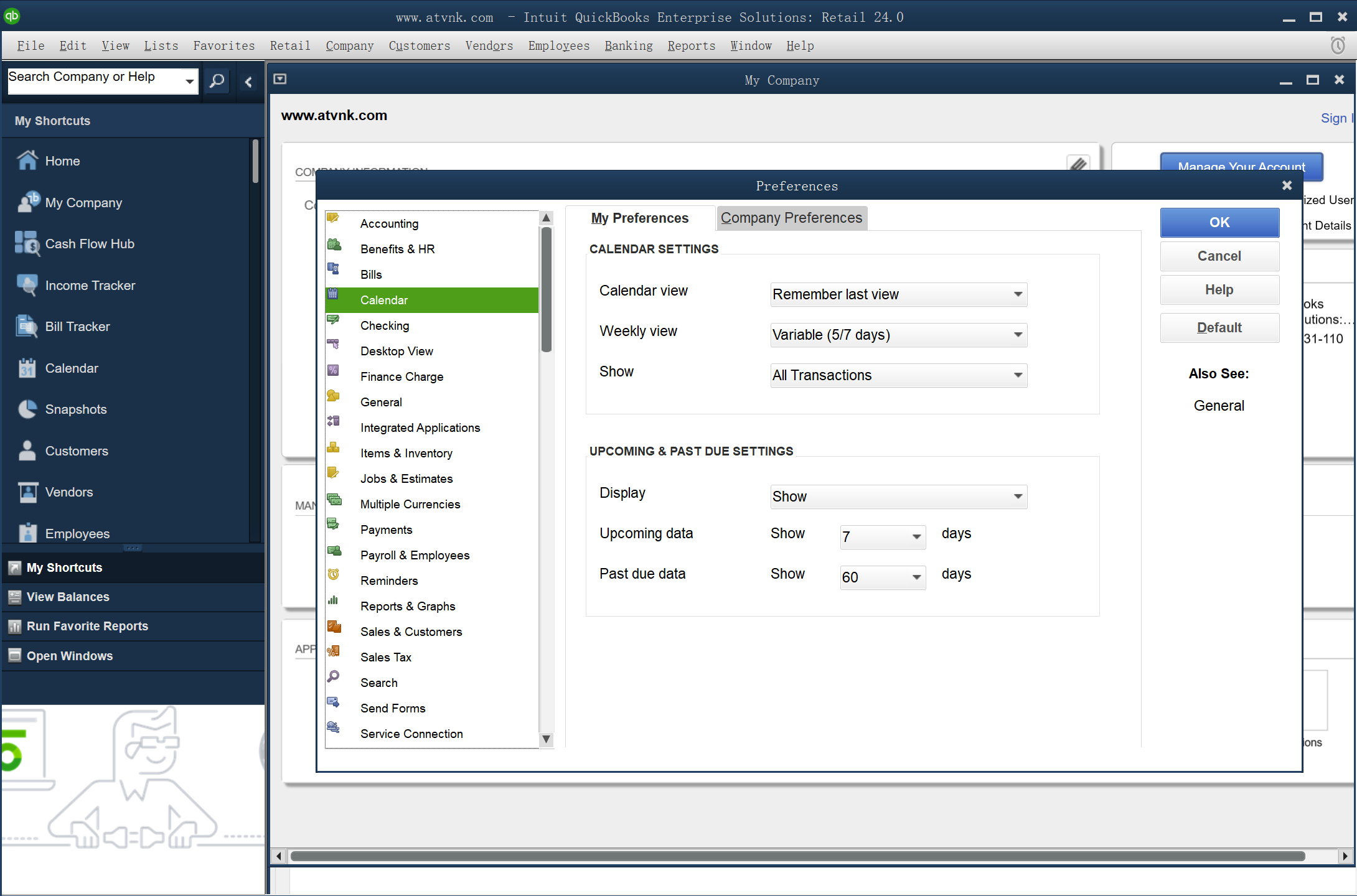The width and height of the screenshot is (1357, 896).
Task: Click the Bill Tracker icon
Action: [27, 325]
